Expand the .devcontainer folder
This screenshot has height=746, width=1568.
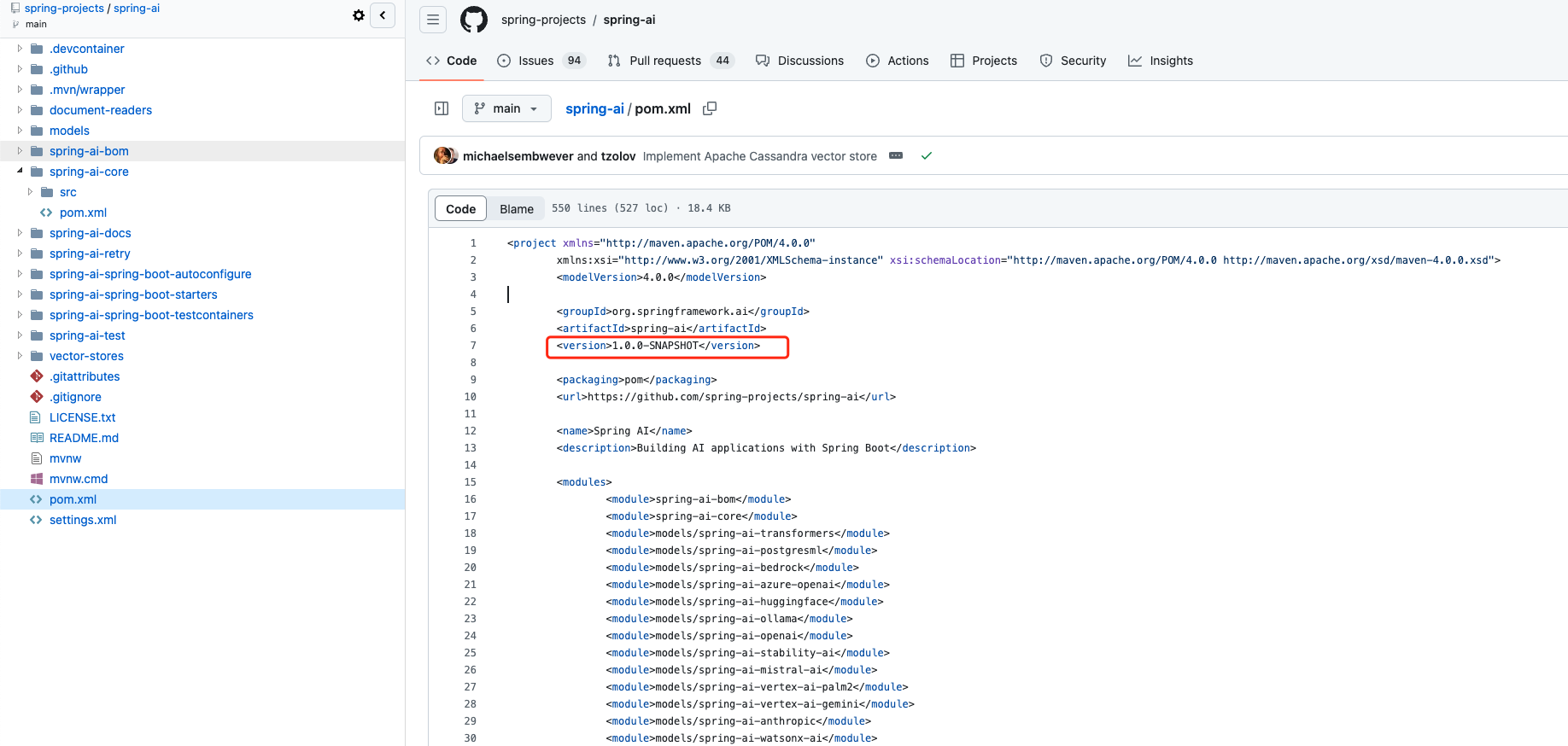tap(20, 49)
